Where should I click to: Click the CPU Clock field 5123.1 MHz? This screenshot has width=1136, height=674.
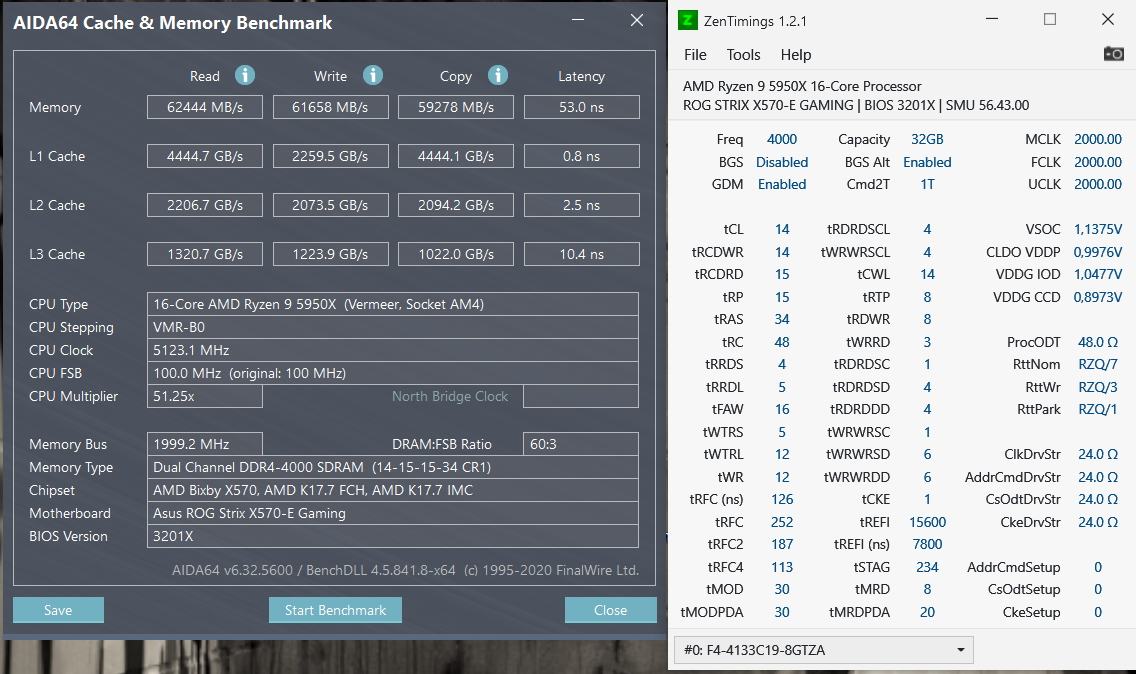click(x=393, y=350)
